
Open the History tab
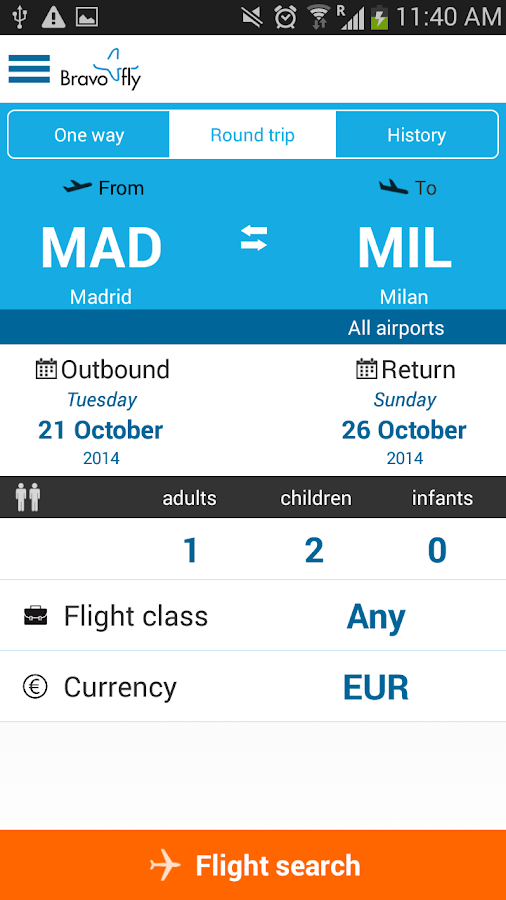417,135
